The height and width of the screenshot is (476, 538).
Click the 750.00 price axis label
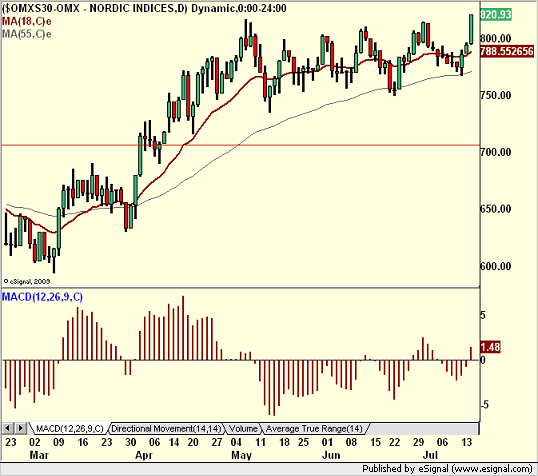pos(496,95)
